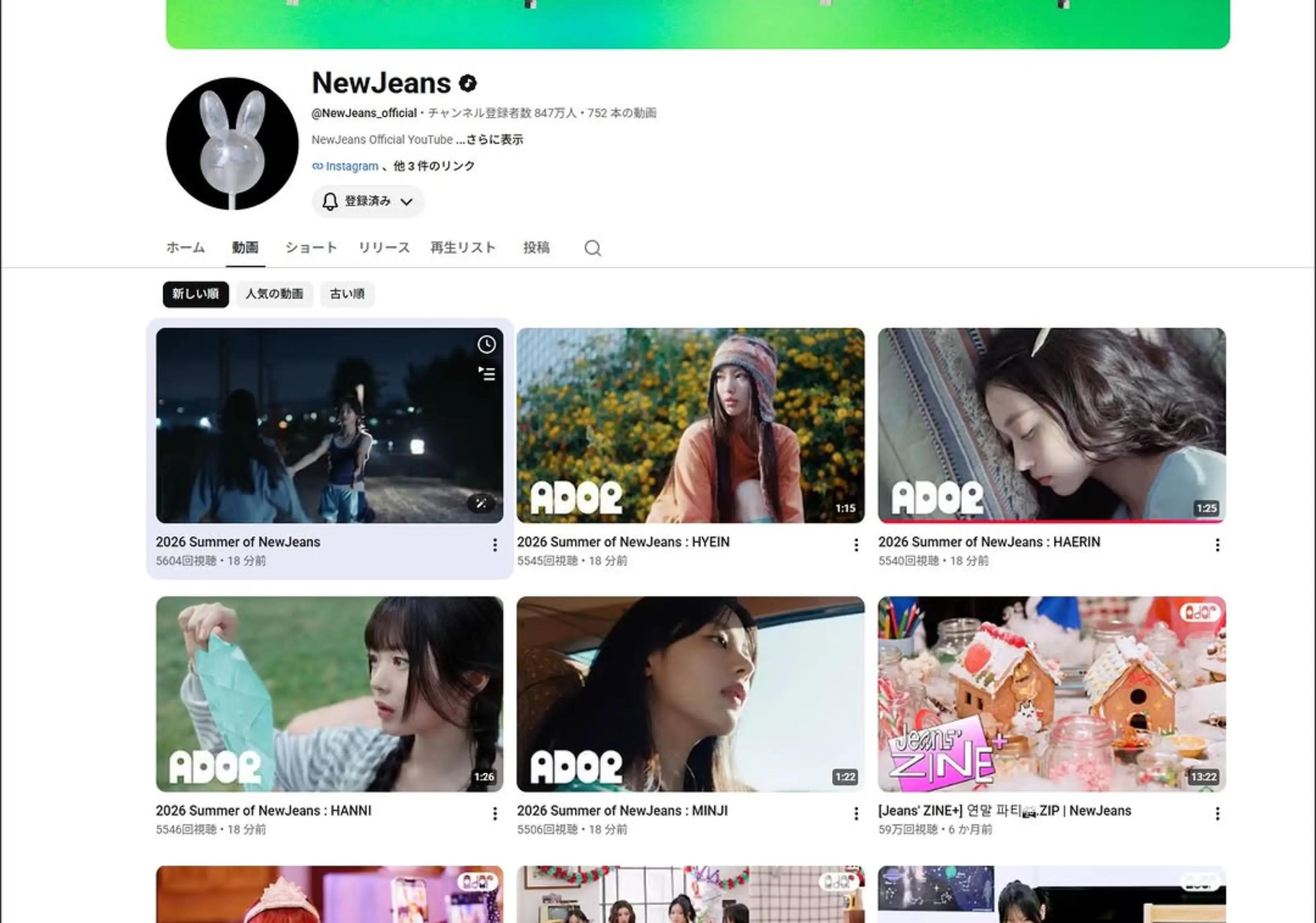The image size is (1316, 923).
Task: Open more options menu for HANNI video
Action: point(495,813)
